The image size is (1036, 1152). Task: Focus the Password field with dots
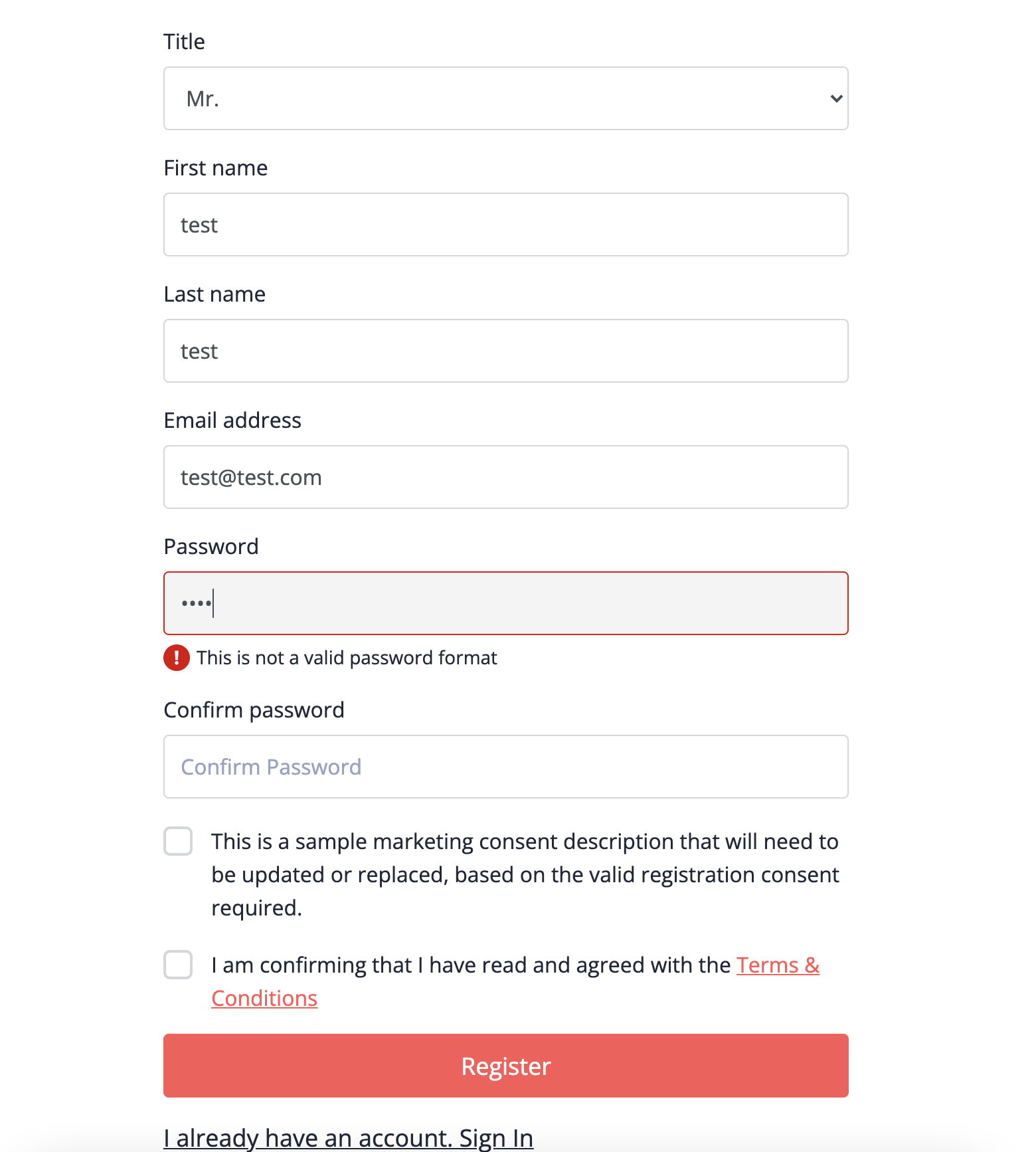pyautogui.click(x=506, y=603)
